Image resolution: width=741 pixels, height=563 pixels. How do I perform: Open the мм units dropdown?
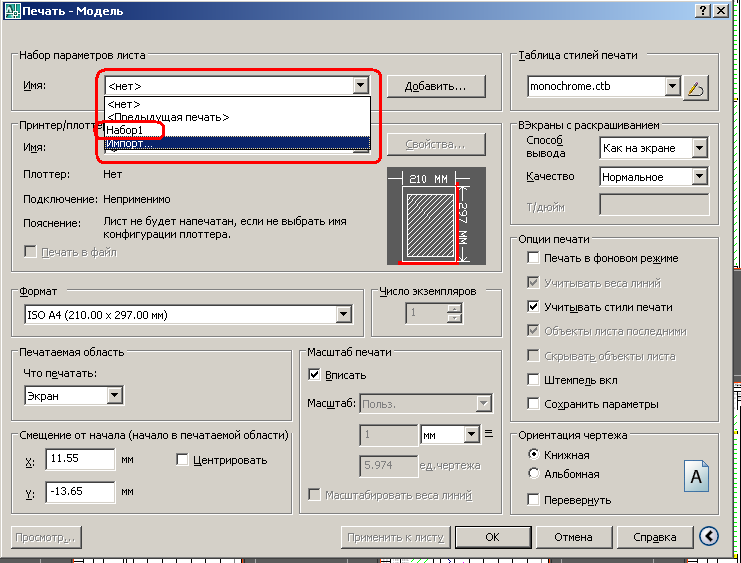point(471,434)
